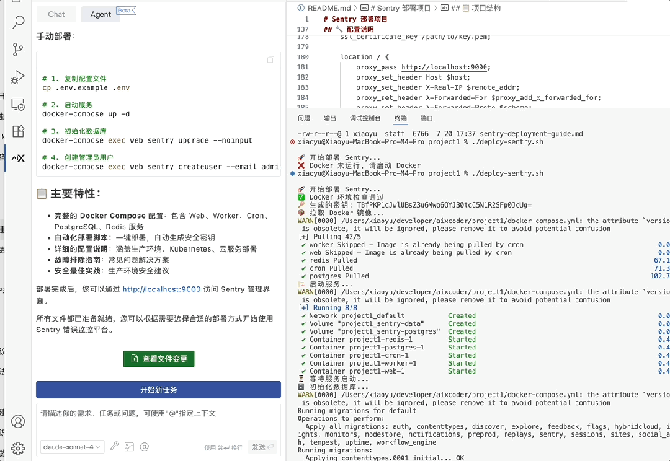The height and width of the screenshot is (461, 670).
Task: Switch to the Agent tab
Action: (x=100, y=14)
